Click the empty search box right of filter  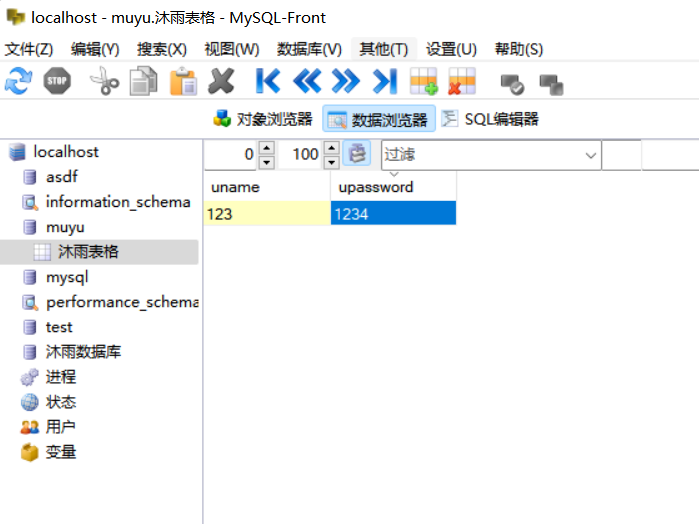pos(621,155)
